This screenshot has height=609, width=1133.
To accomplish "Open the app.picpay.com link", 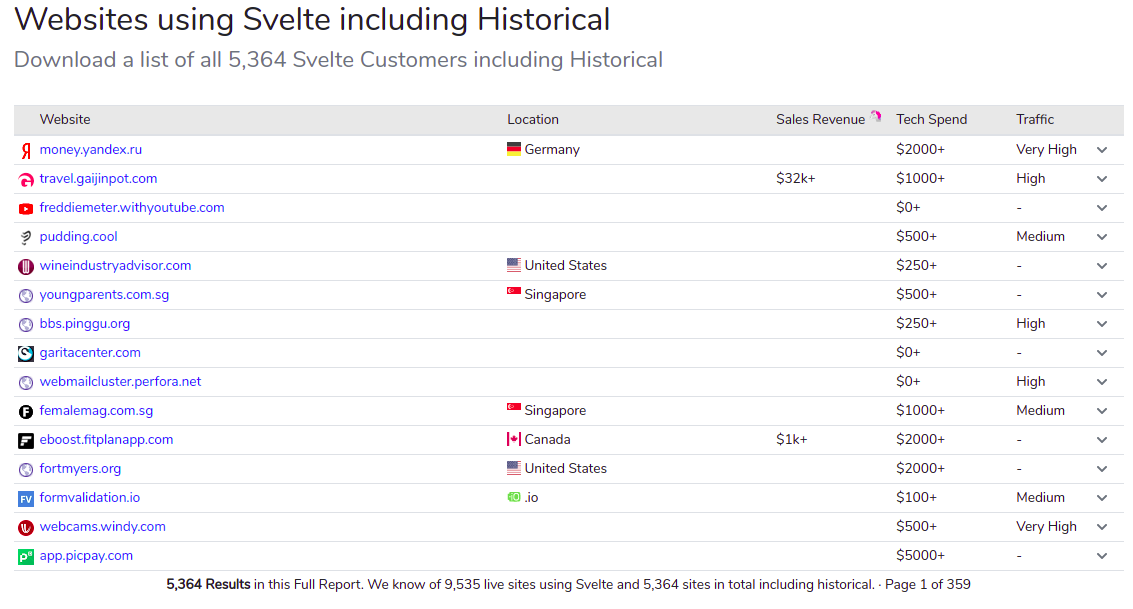I will 86,556.
